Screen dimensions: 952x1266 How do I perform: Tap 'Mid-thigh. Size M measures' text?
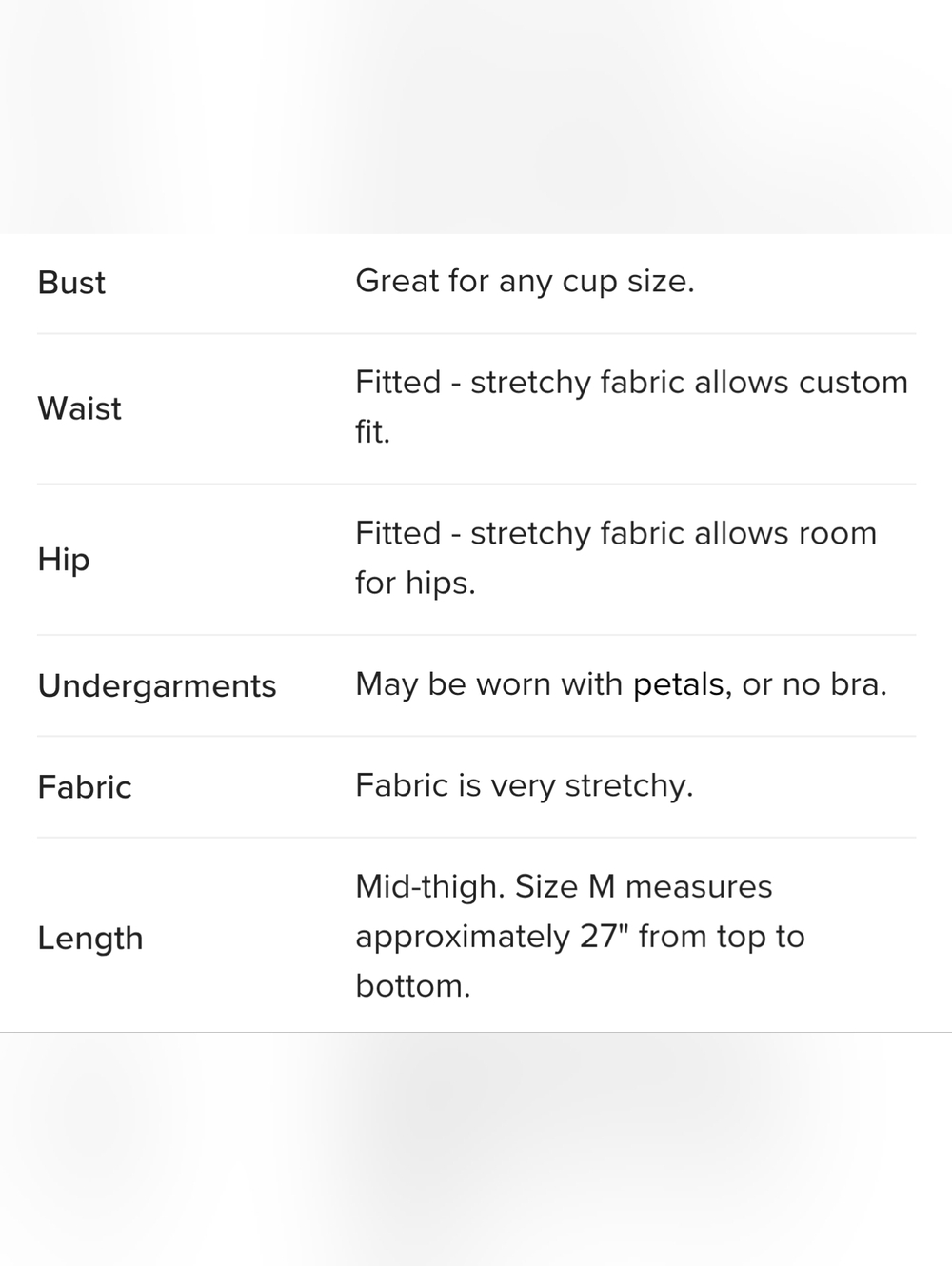(564, 887)
